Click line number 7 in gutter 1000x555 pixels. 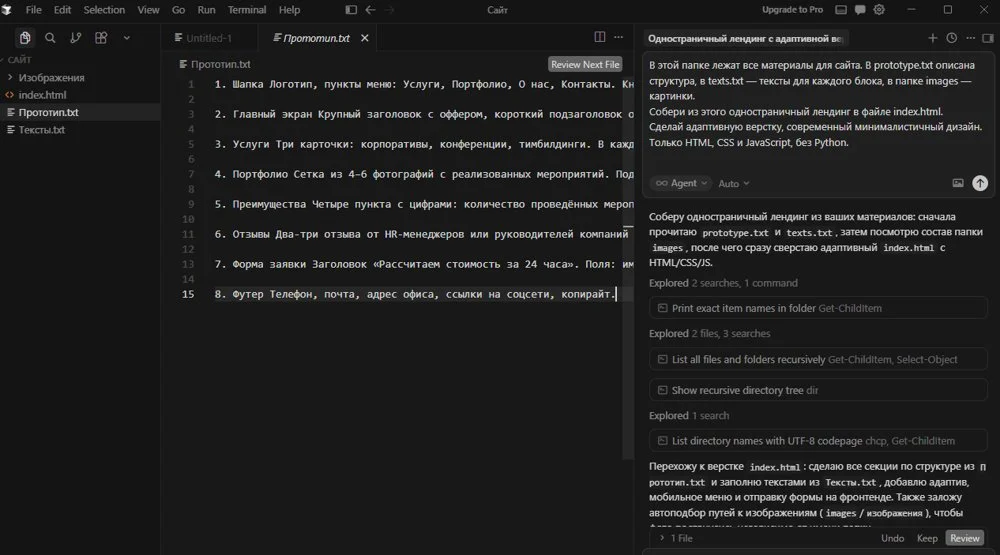(x=191, y=174)
